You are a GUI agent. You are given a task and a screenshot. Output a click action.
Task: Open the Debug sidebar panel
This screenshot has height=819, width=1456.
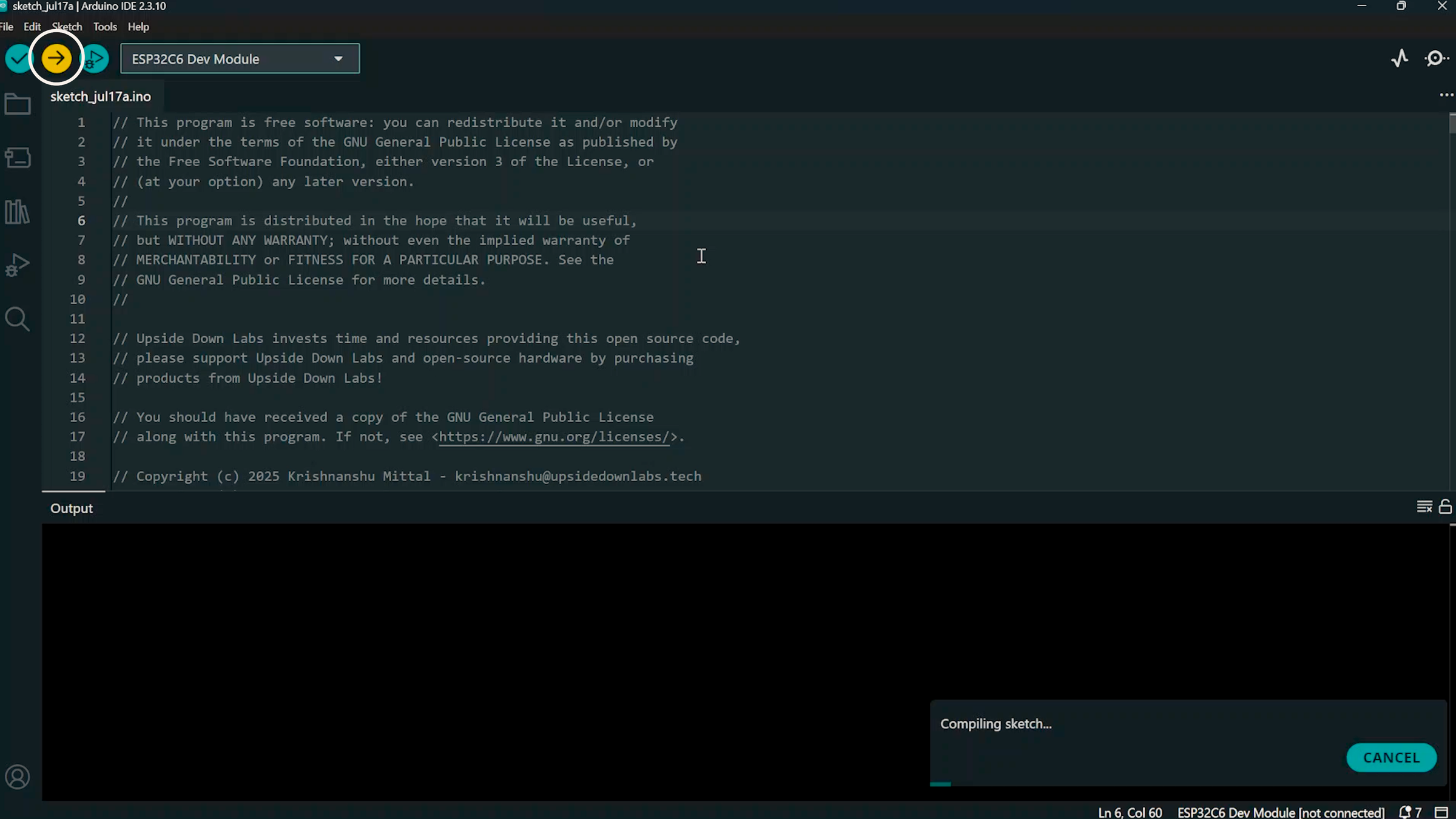click(18, 265)
